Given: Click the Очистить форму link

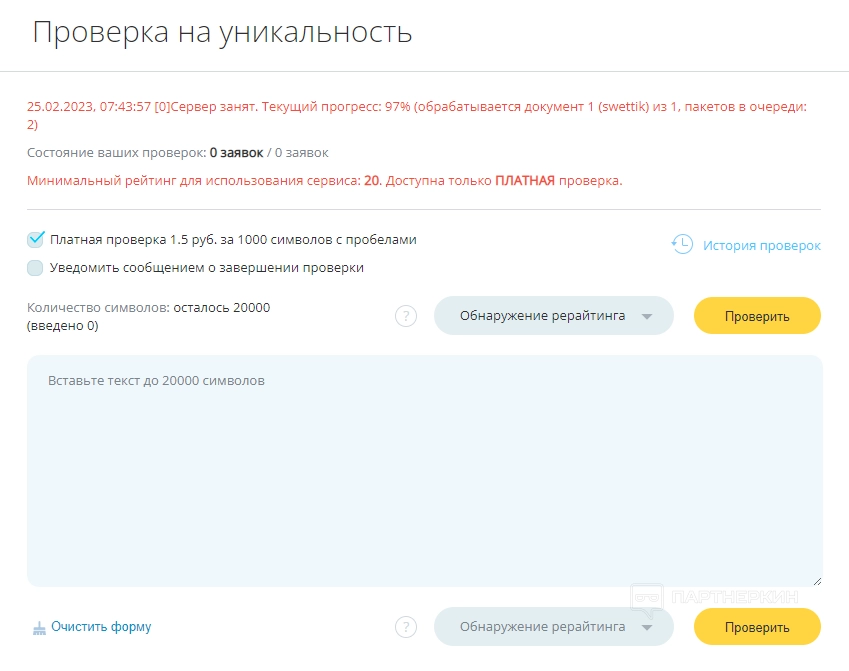Looking at the screenshot, I should tap(101, 627).
